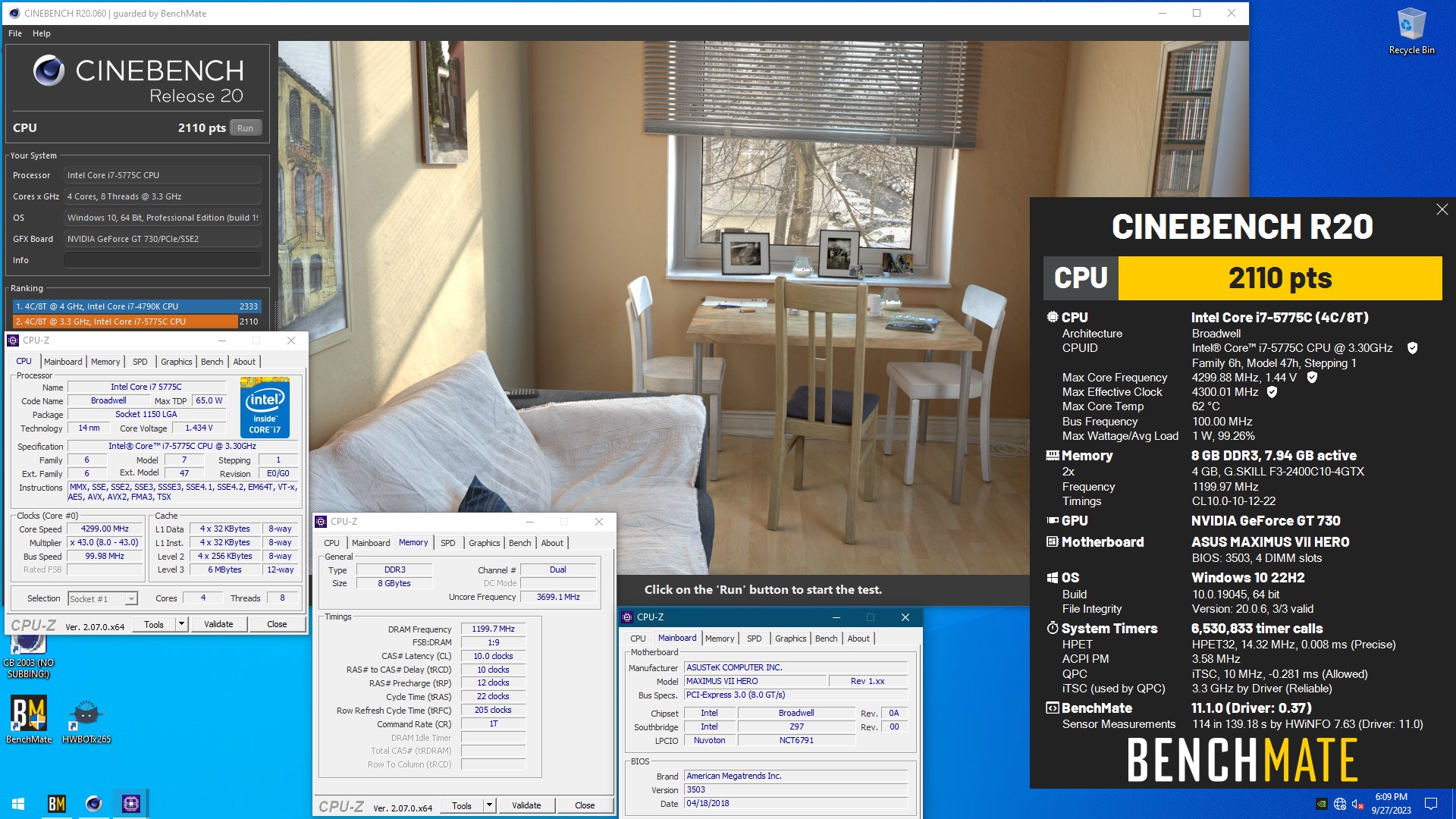Open Memory tab in CPU-Z CPU window
Screen dimensions: 1456x819
coord(105,362)
